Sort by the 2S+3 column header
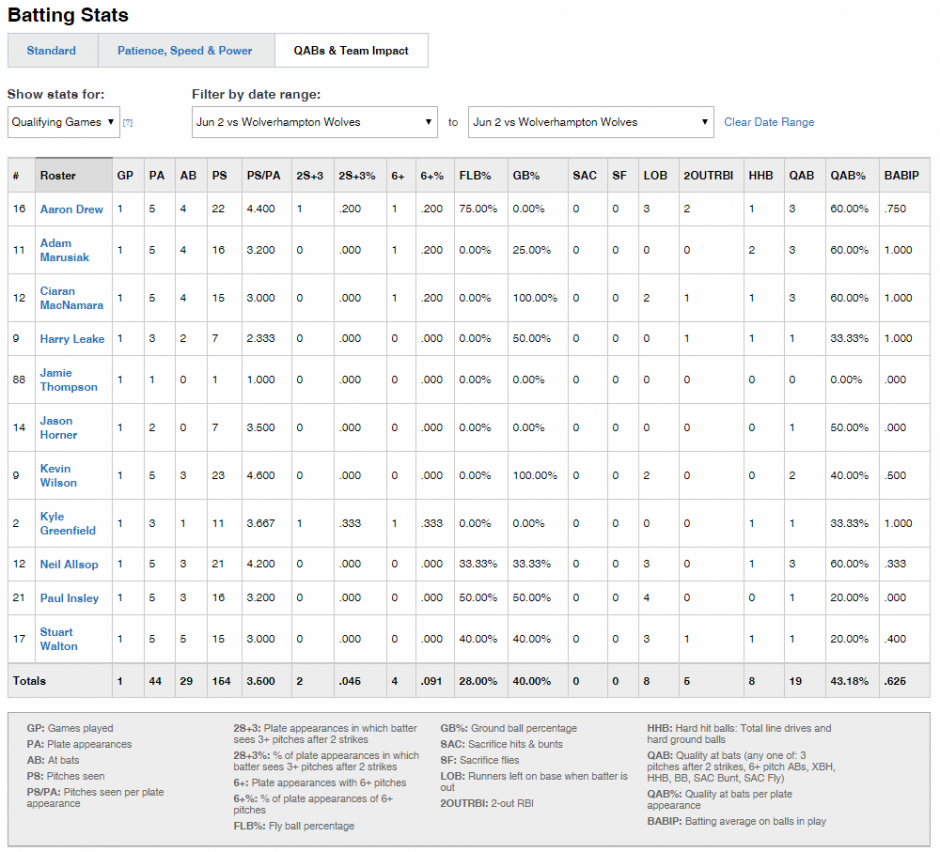 click(x=312, y=176)
